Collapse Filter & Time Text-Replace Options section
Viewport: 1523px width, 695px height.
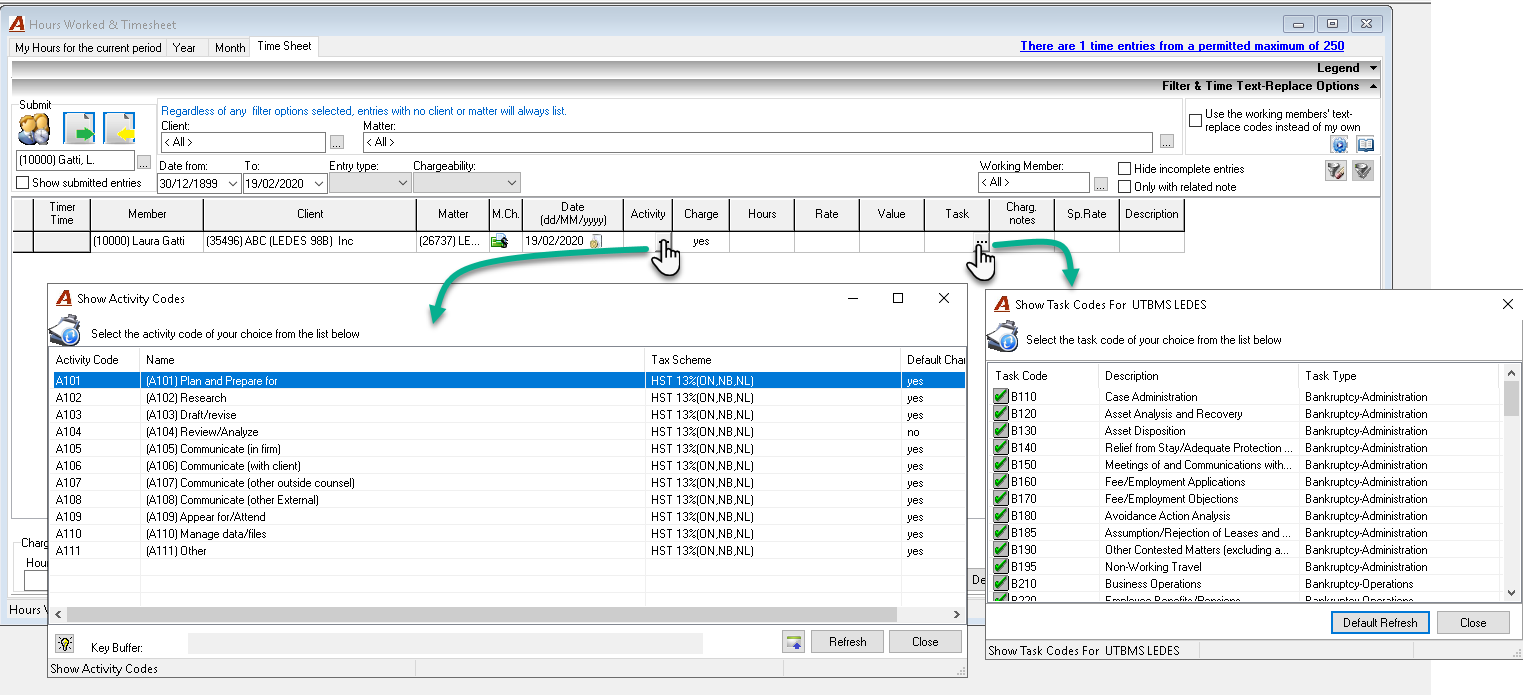1374,86
